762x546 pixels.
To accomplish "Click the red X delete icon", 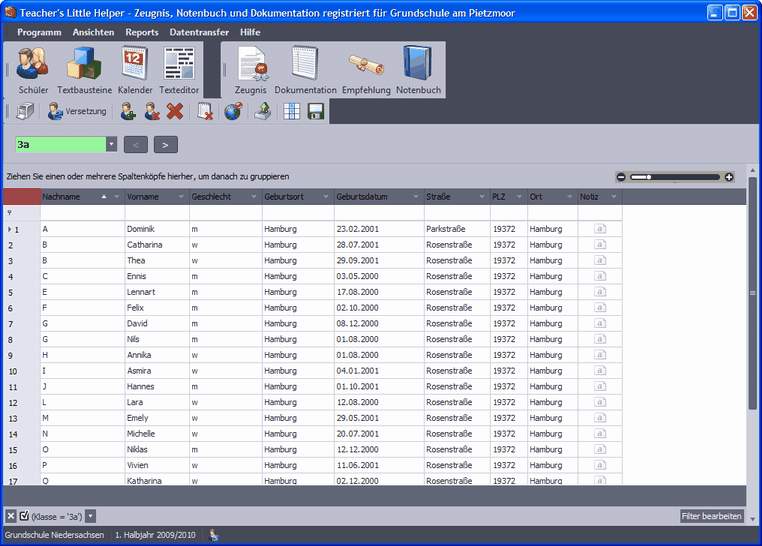I will [175, 111].
